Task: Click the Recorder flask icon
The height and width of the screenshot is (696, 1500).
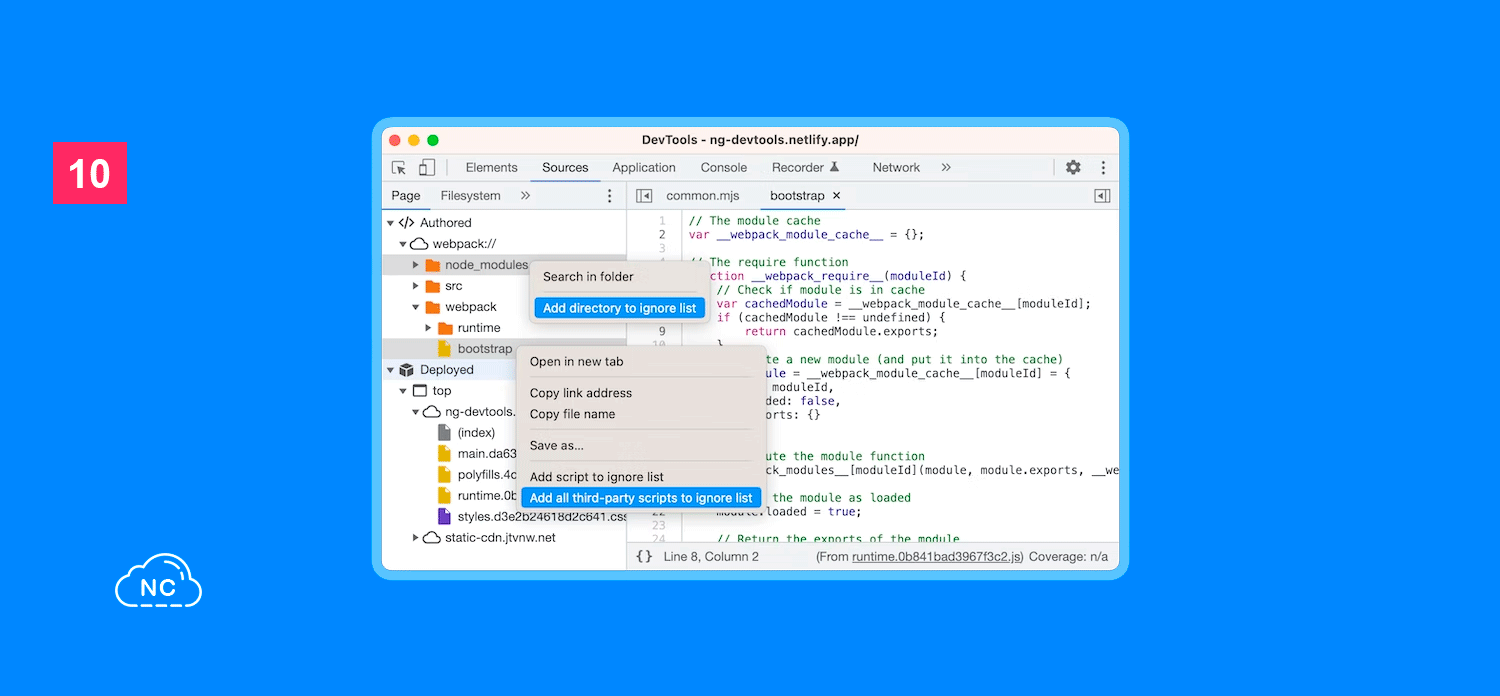Action: pyautogui.click(x=835, y=167)
